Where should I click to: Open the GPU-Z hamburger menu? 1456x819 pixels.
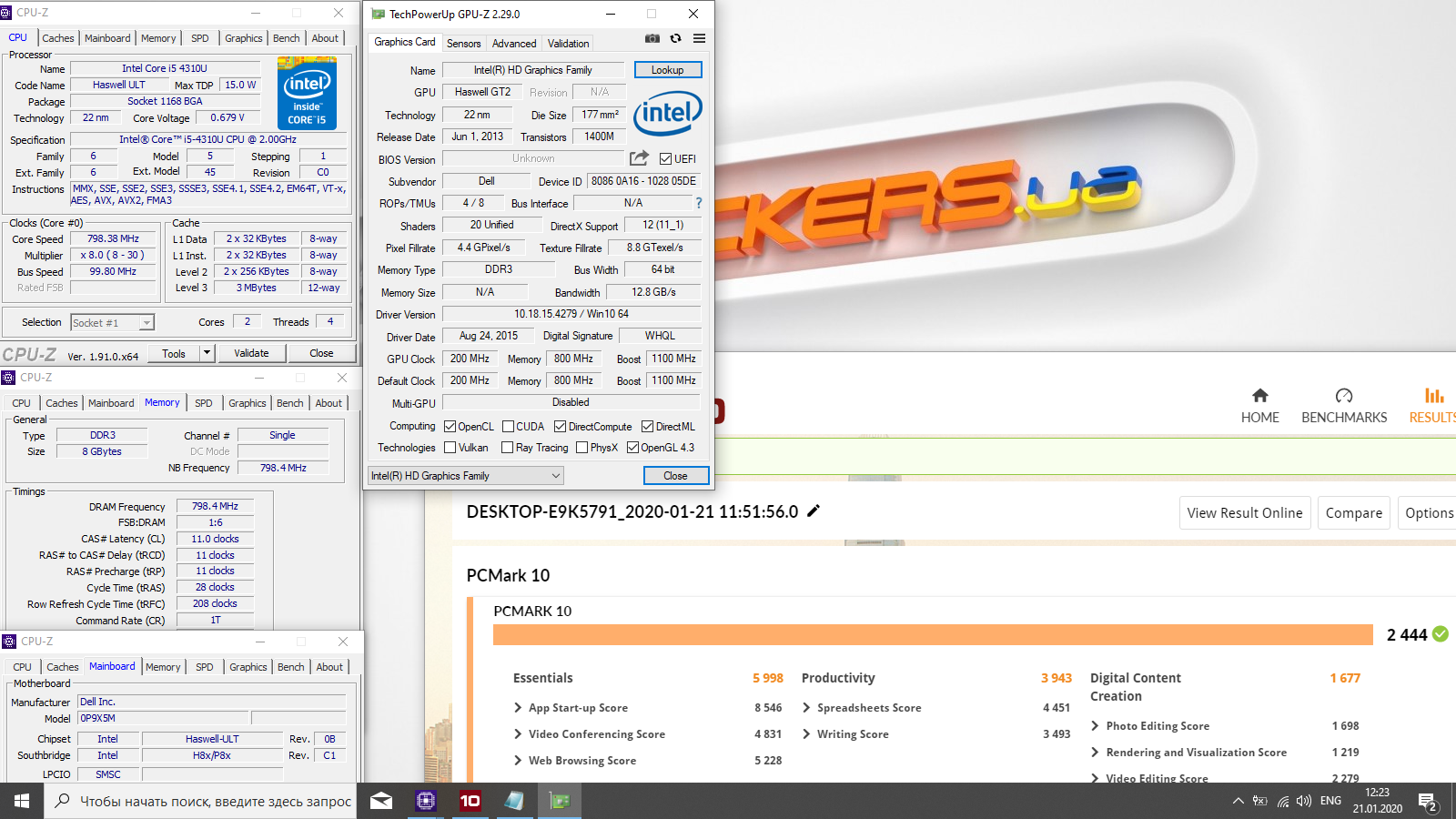pos(699,38)
